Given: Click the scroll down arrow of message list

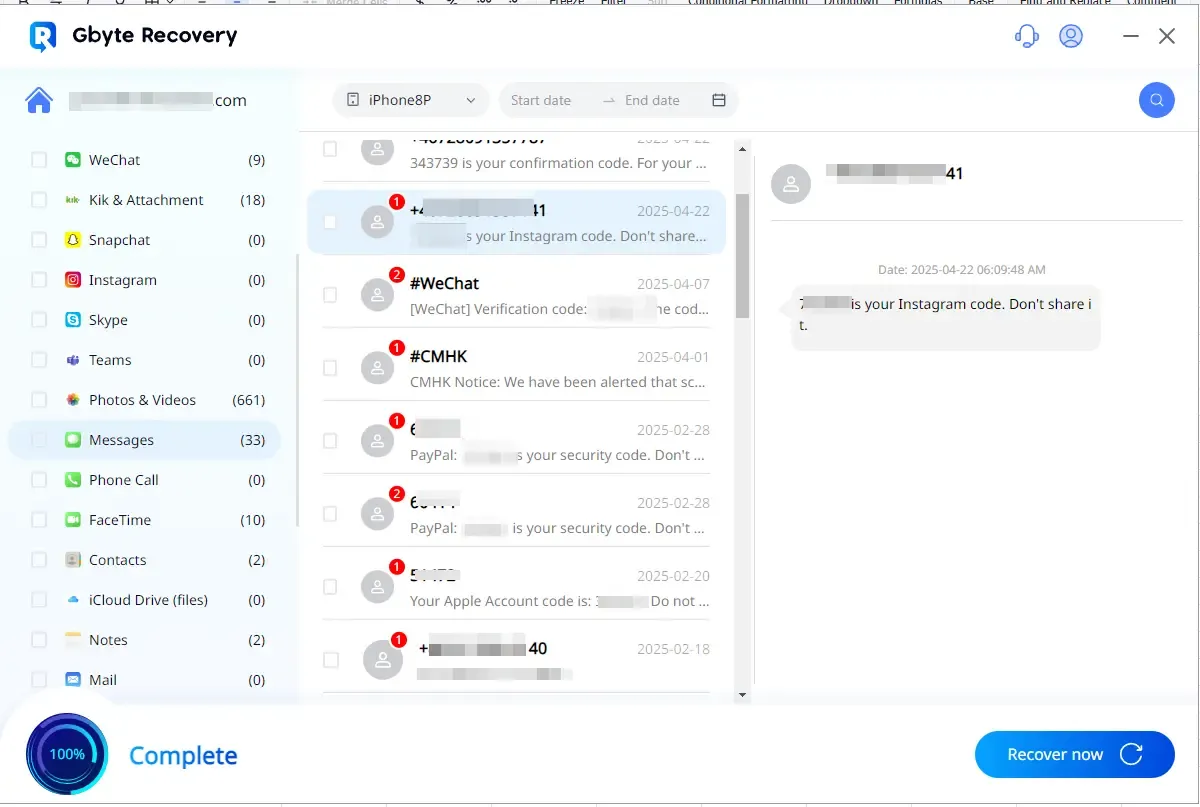Looking at the screenshot, I should [x=742, y=694].
